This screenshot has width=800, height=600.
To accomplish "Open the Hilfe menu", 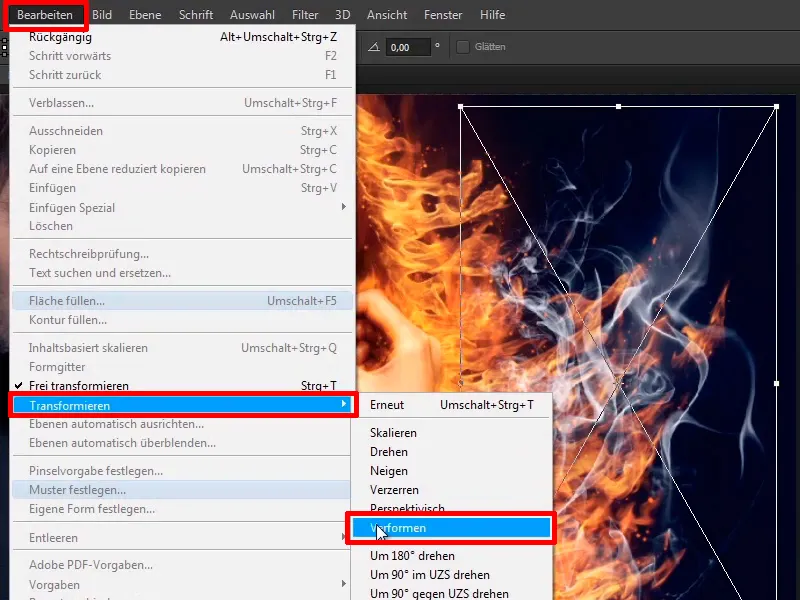I will point(492,15).
